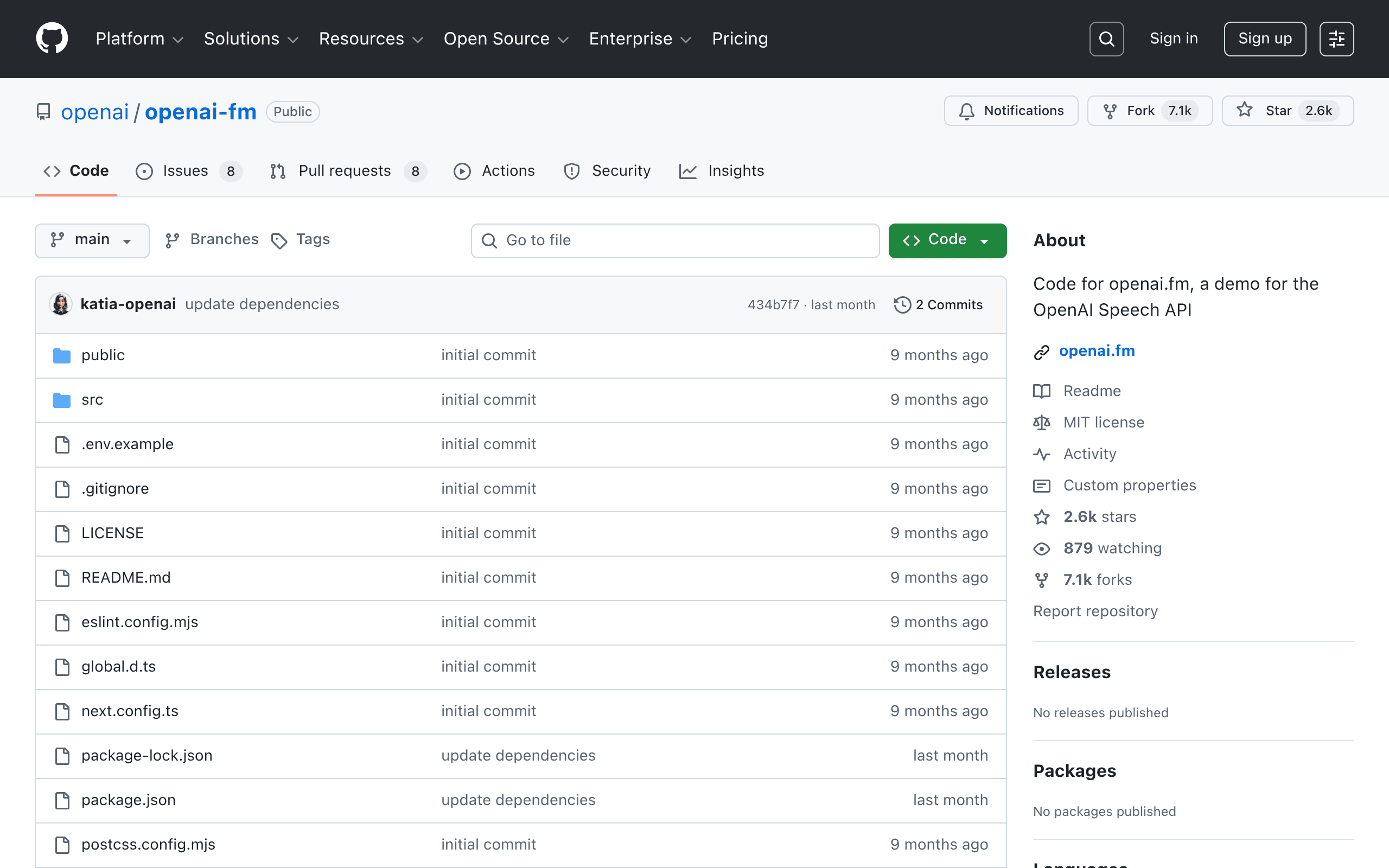Image resolution: width=1389 pixels, height=868 pixels.
Task: Expand the Platform menu
Action: (x=139, y=39)
